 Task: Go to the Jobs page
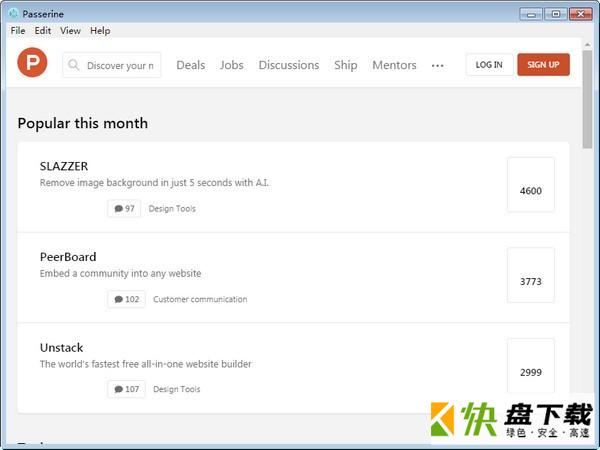click(x=232, y=65)
